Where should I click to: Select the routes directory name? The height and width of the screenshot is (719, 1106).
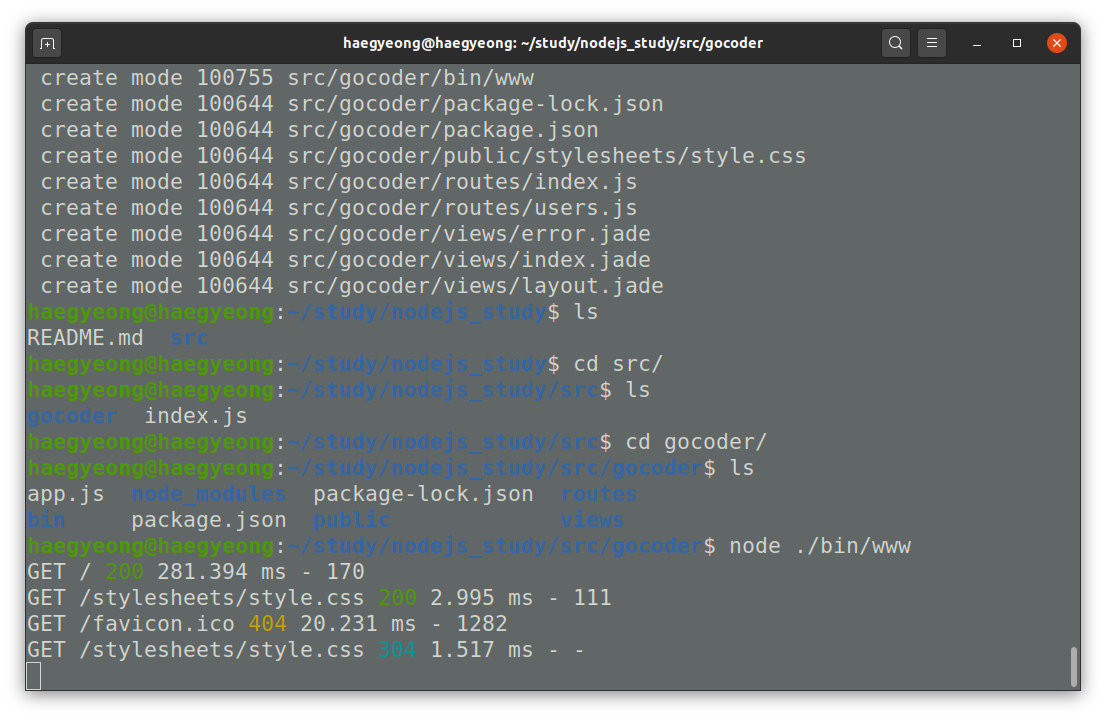click(x=598, y=493)
